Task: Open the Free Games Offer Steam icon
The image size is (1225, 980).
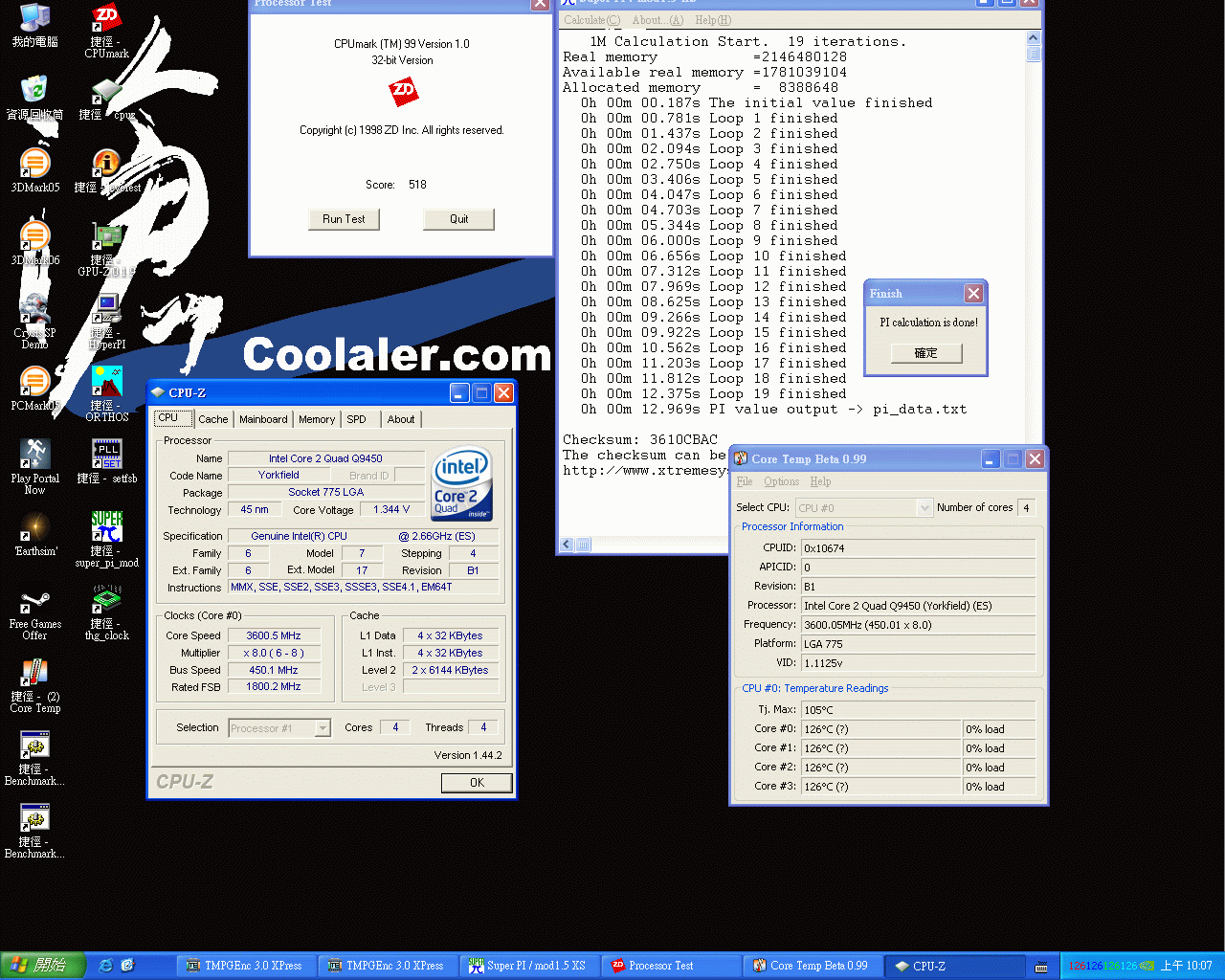Action: click(x=35, y=612)
